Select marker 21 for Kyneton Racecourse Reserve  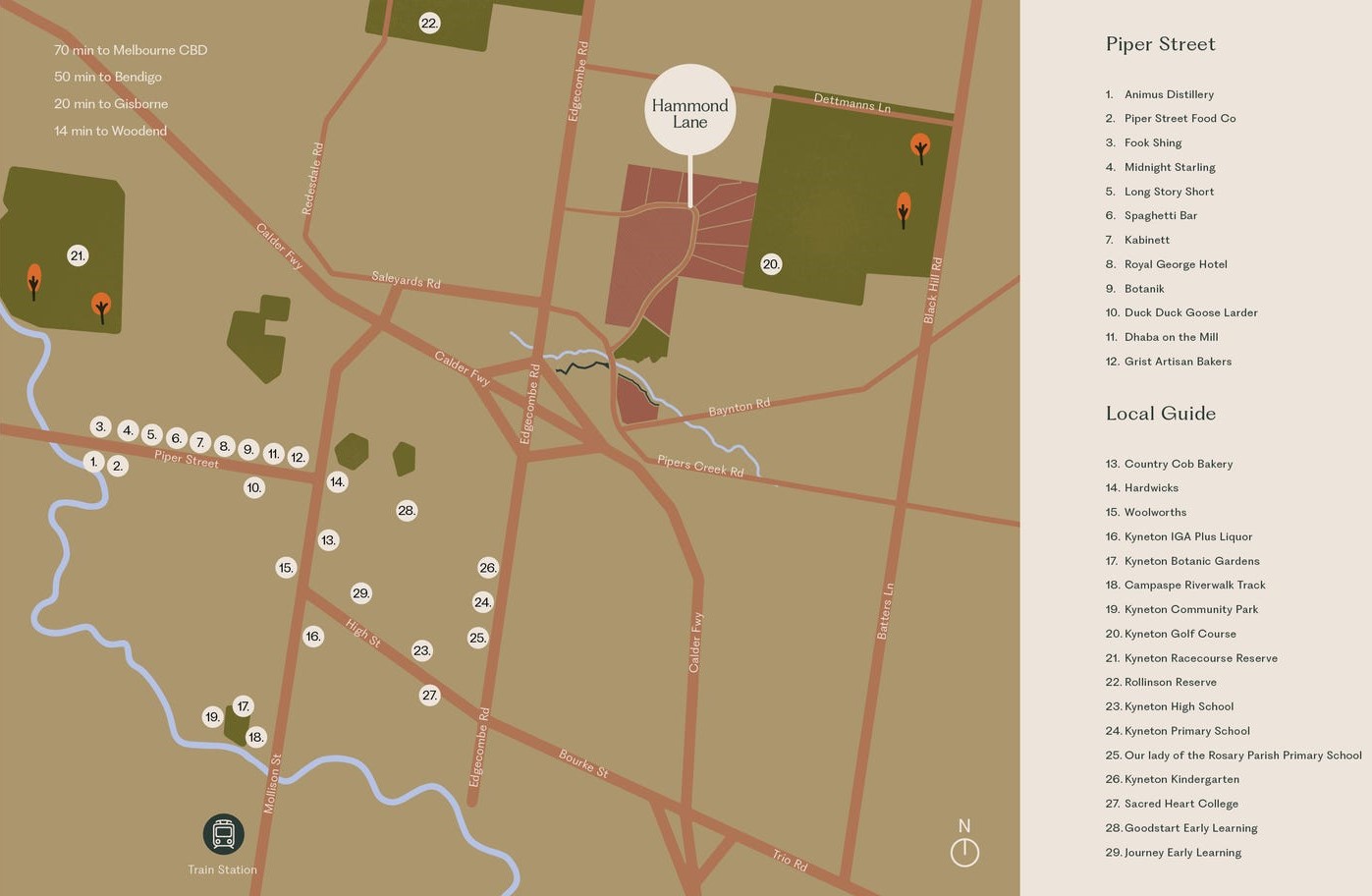[x=78, y=255]
